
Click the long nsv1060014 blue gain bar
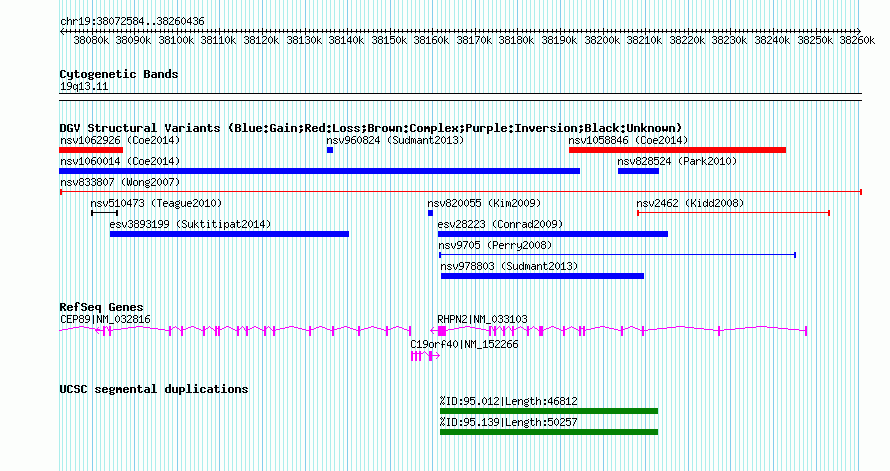click(x=320, y=171)
